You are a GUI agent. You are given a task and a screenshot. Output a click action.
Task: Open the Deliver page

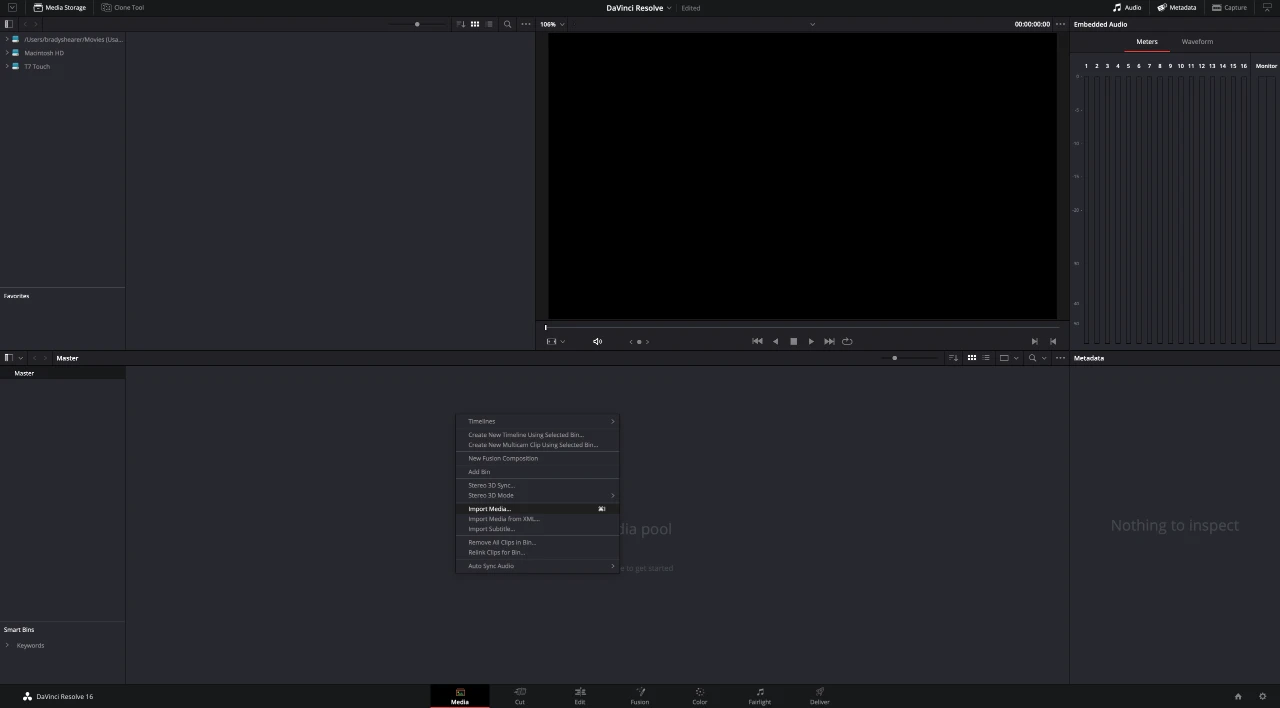(819, 695)
